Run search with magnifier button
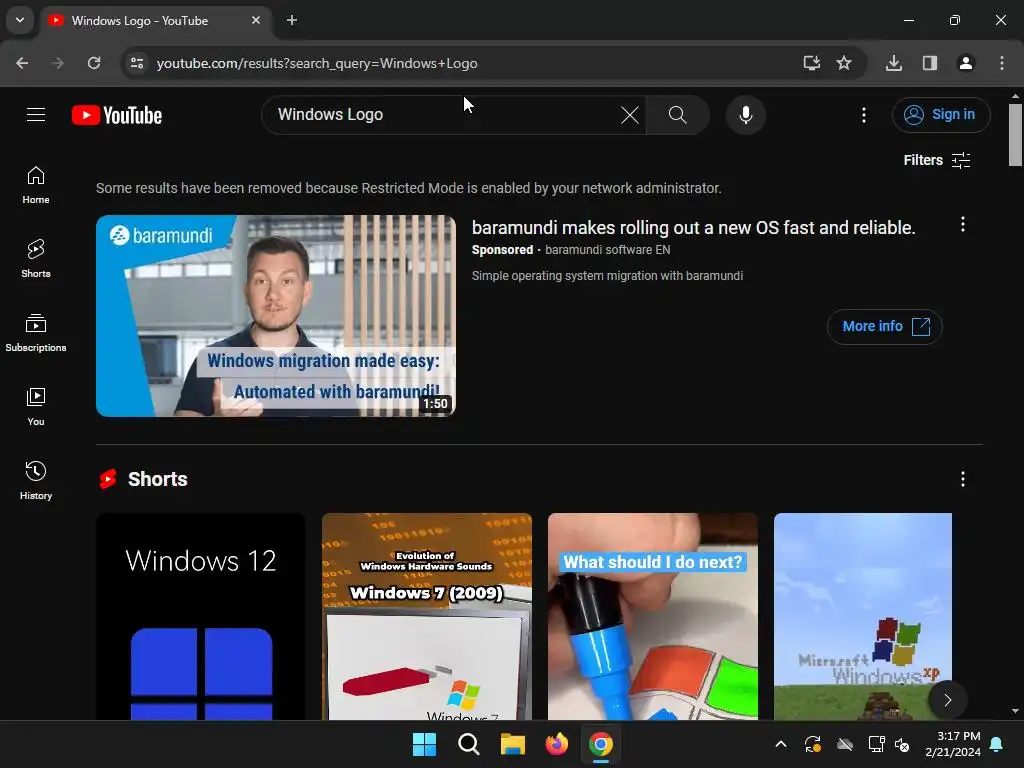Image resolution: width=1024 pixels, height=768 pixels. (677, 115)
